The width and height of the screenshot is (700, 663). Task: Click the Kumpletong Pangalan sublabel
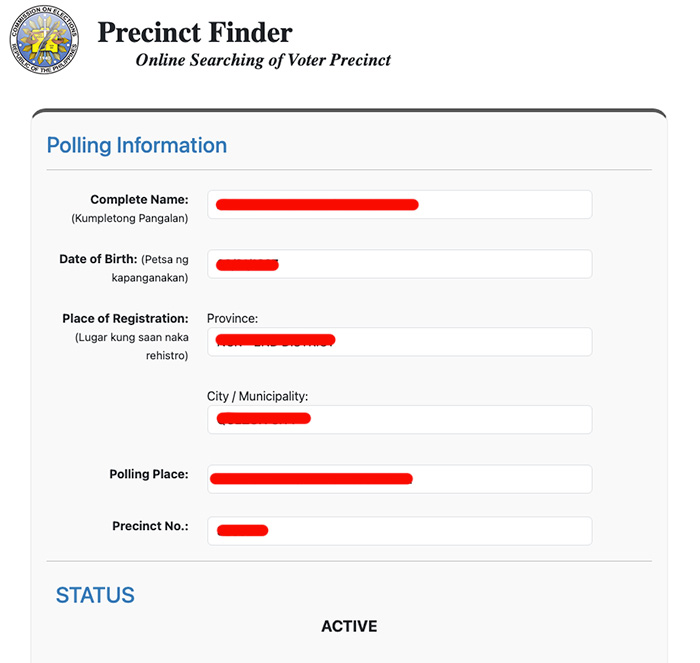click(129, 218)
